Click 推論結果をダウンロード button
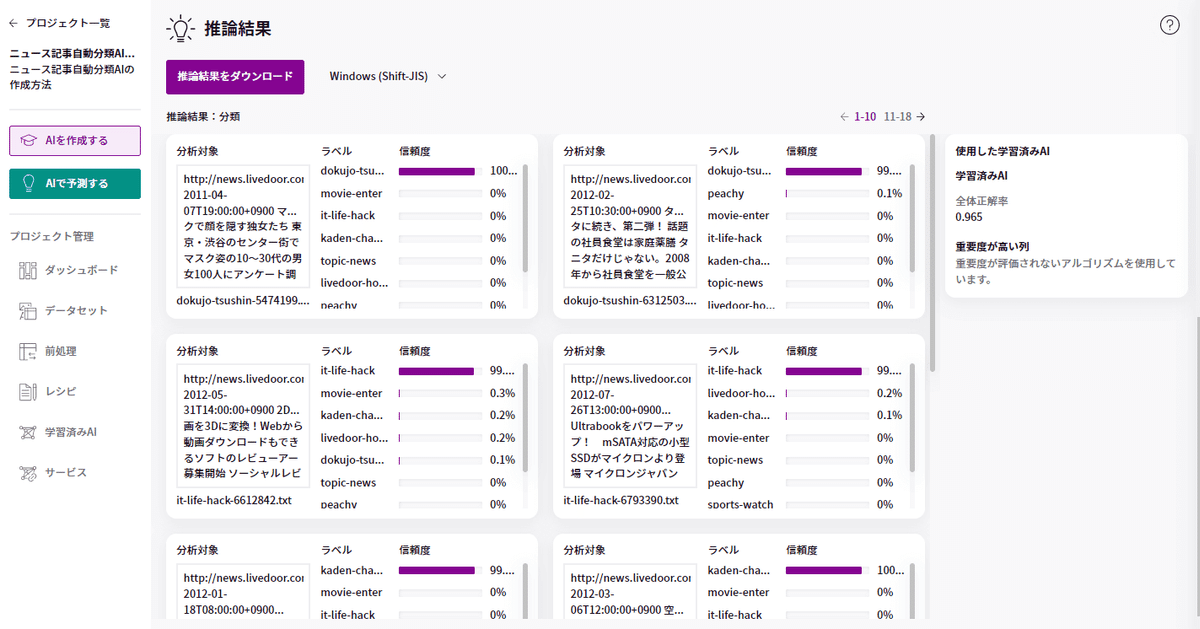This screenshot has height=629, width=1200. [235, 76]
